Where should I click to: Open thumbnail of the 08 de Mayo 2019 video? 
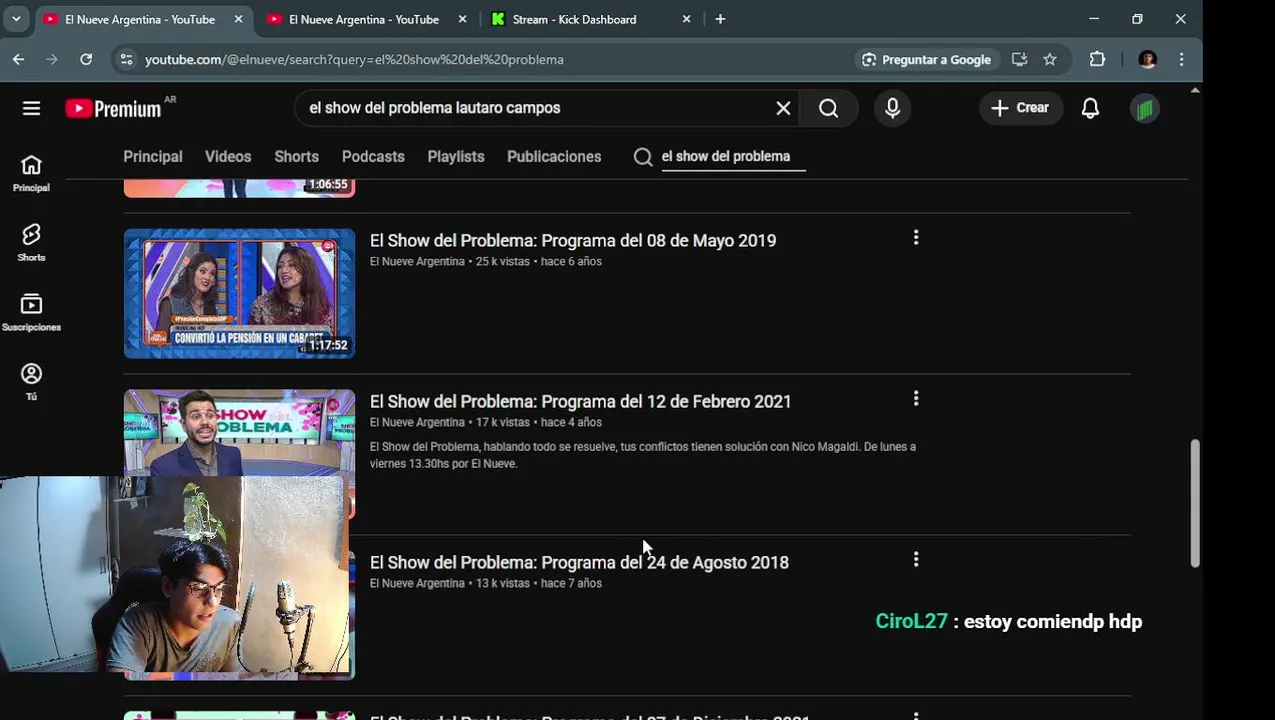239,293
